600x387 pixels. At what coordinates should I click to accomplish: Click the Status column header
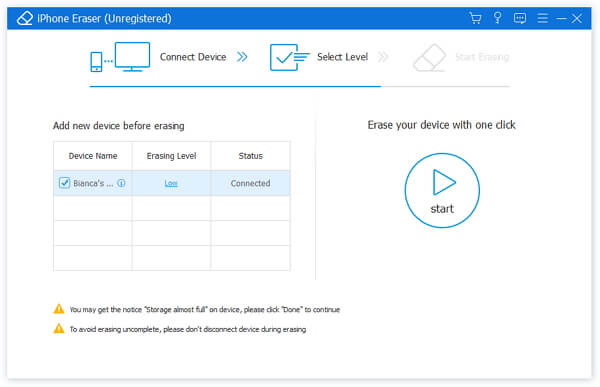(251, 156)
